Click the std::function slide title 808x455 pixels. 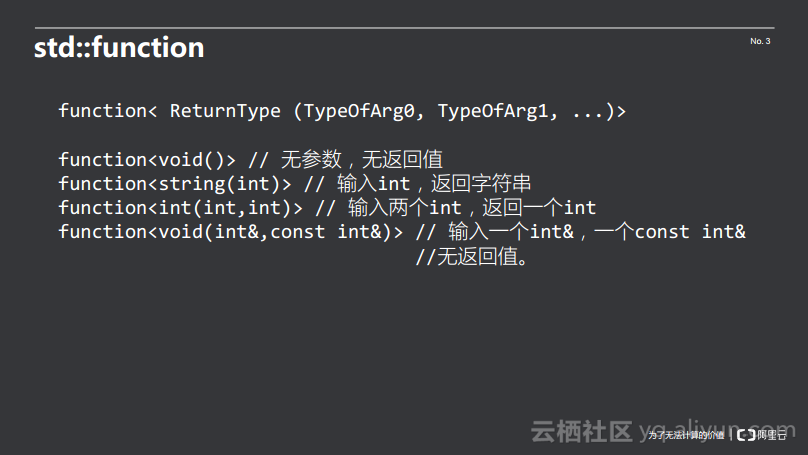point(119,47)
